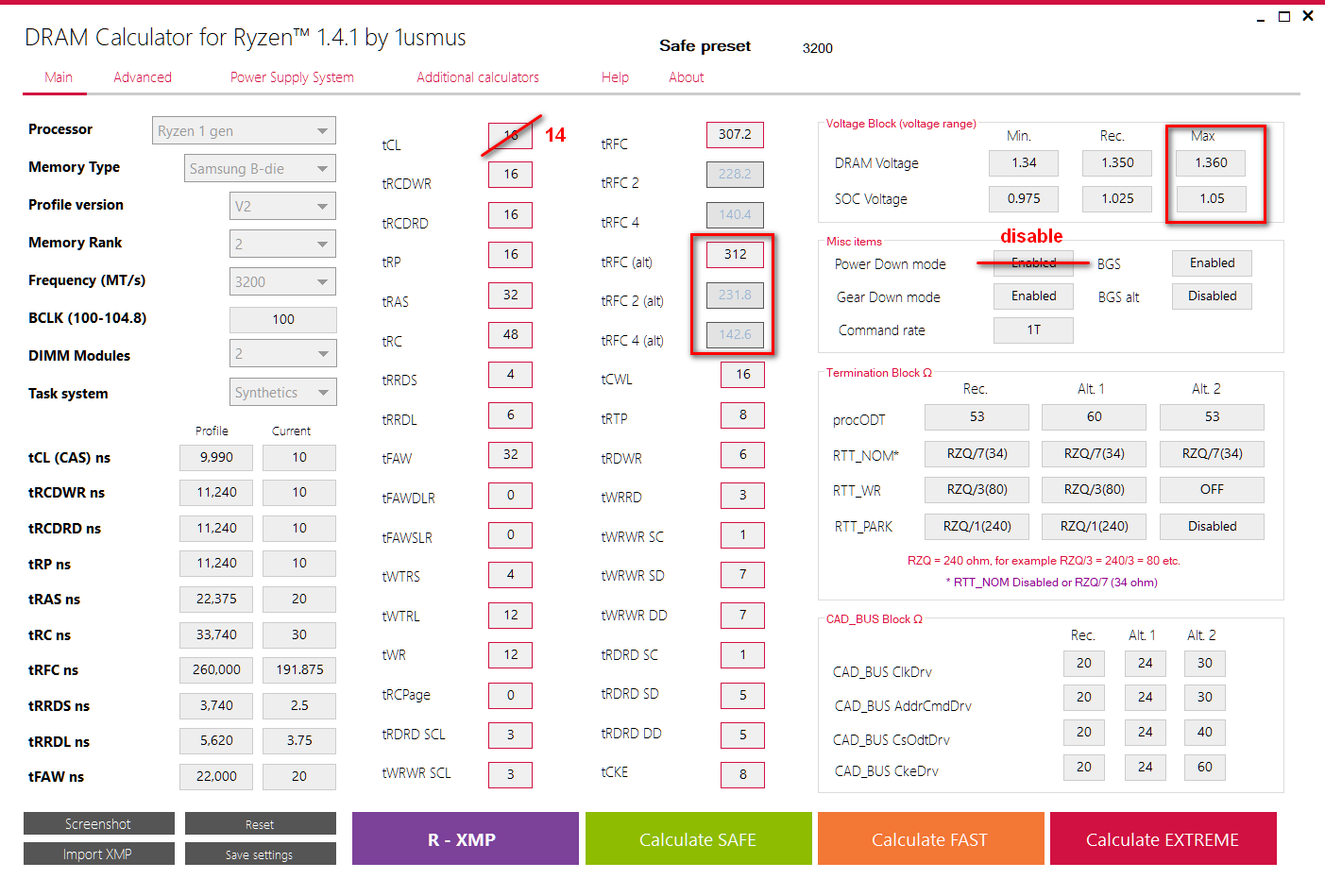Click the tRC ns Profile value 33,740
The image size is (1325, 896).
pos(216,635)
